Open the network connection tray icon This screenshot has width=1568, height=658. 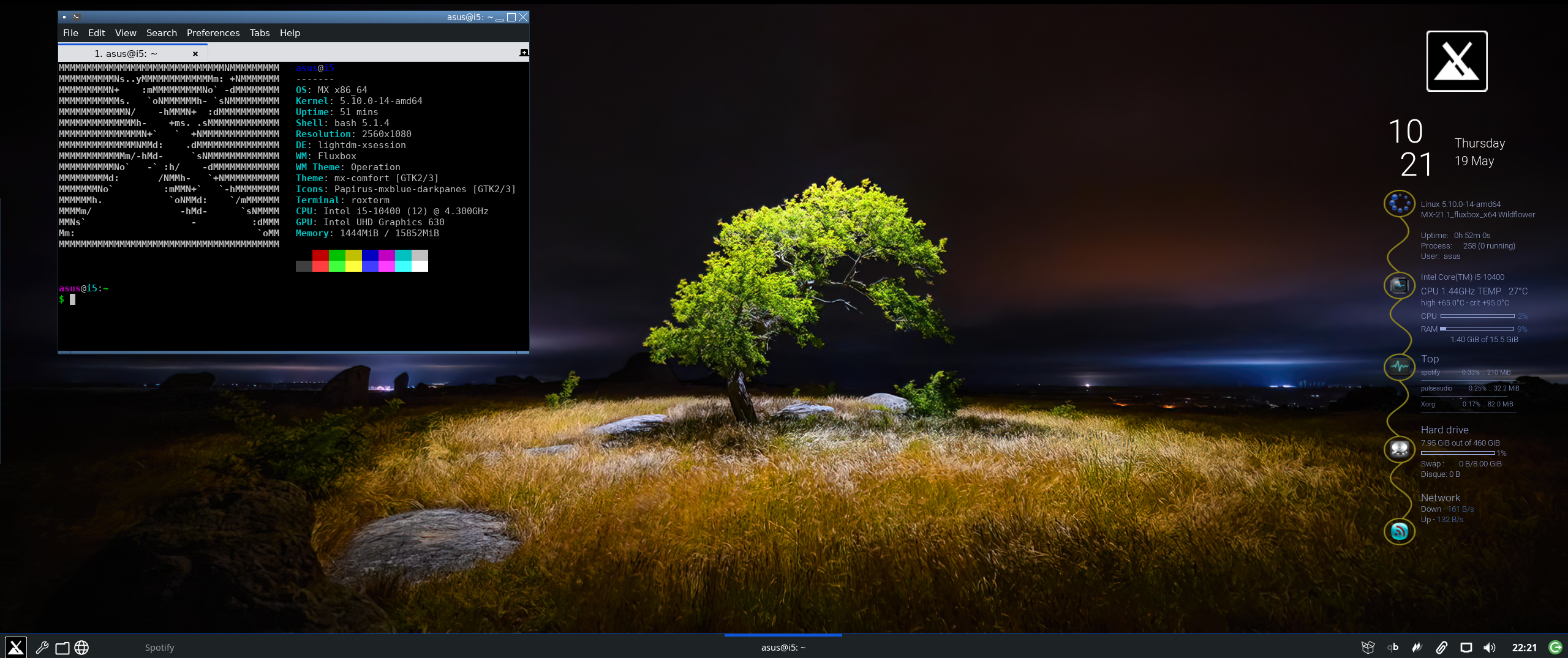tap(1466, 647)
